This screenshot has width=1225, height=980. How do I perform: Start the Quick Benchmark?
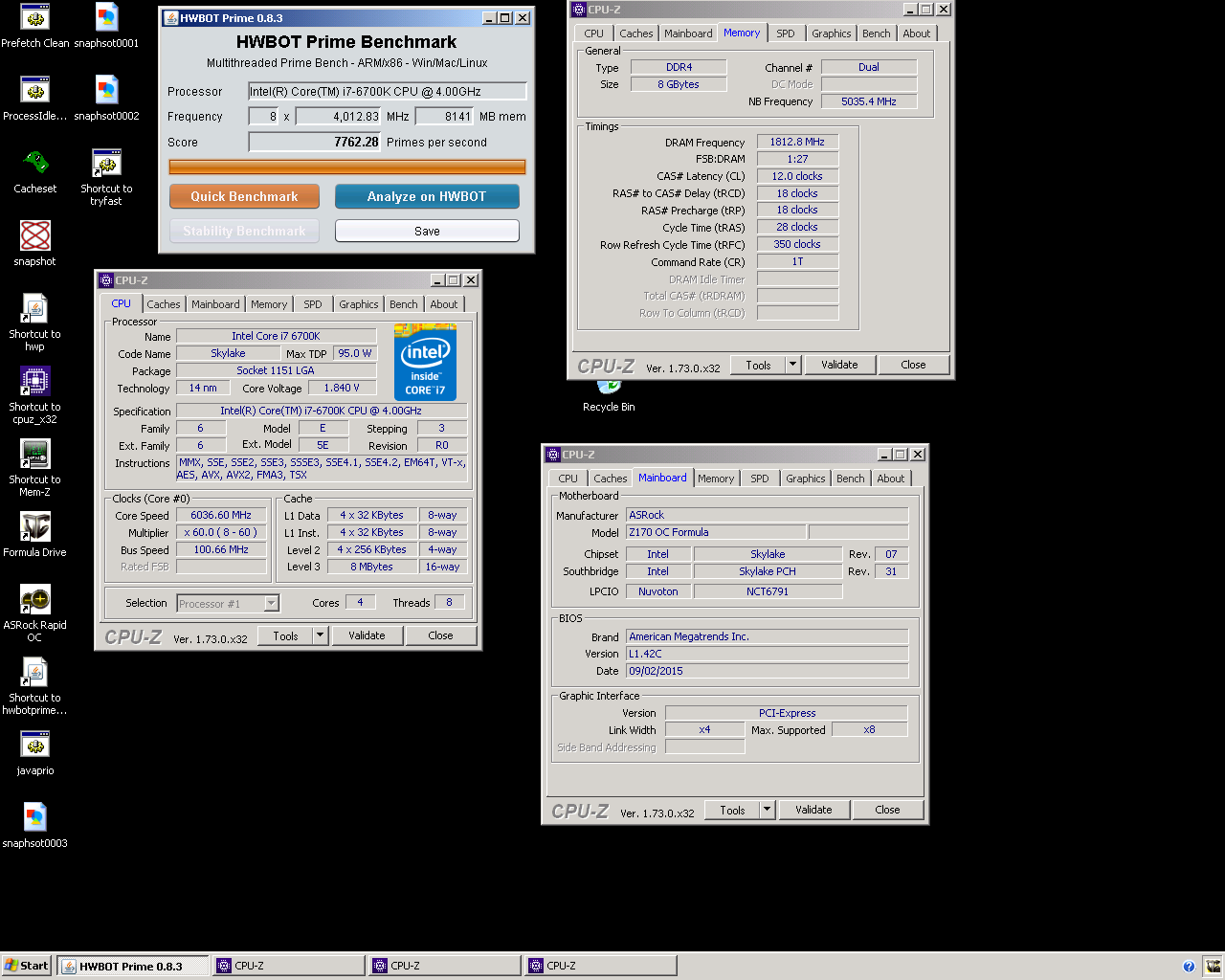click(x=244, y=196)
